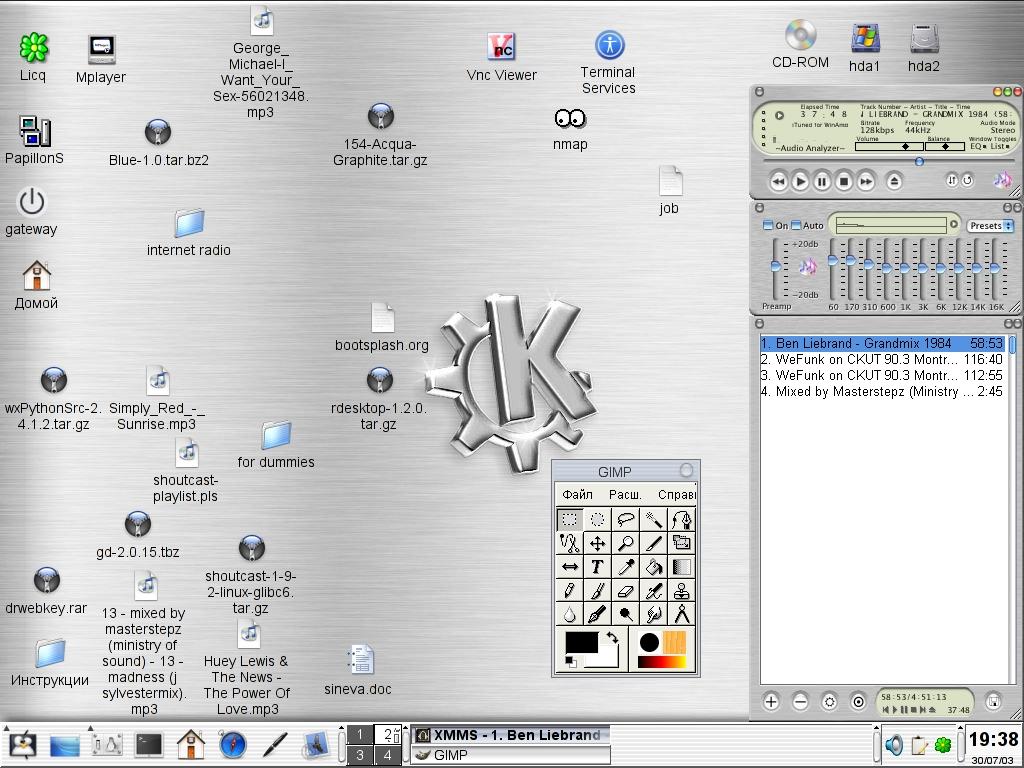Image resolution: width=1024 pixels, height=768 pixels.
Task: Choose the Magnify zoom tool in GIMP
Action: [626, 543]
